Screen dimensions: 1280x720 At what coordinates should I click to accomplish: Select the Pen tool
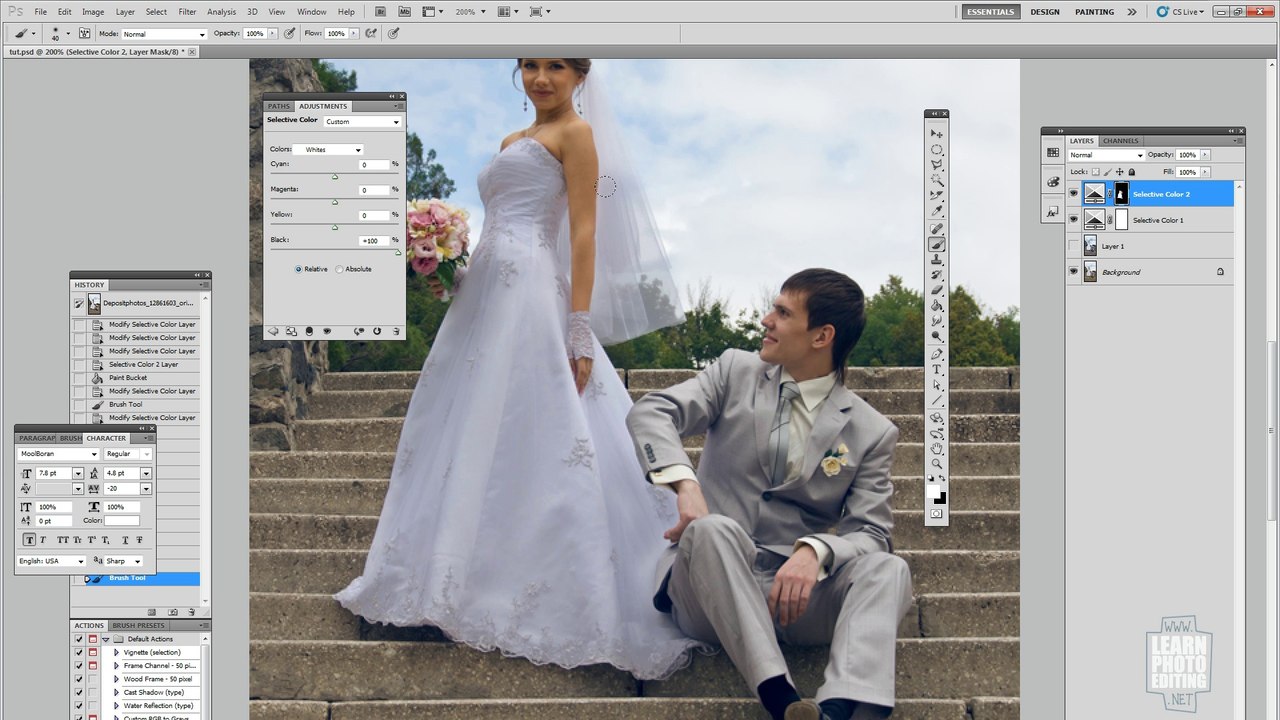(x=937, y=354)
